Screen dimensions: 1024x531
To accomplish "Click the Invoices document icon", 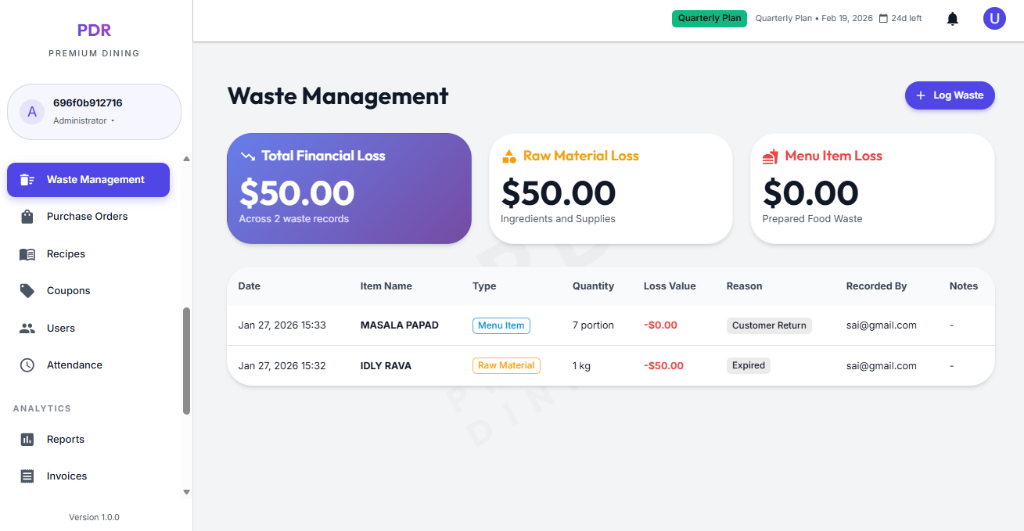I will (x=27, y=477).
